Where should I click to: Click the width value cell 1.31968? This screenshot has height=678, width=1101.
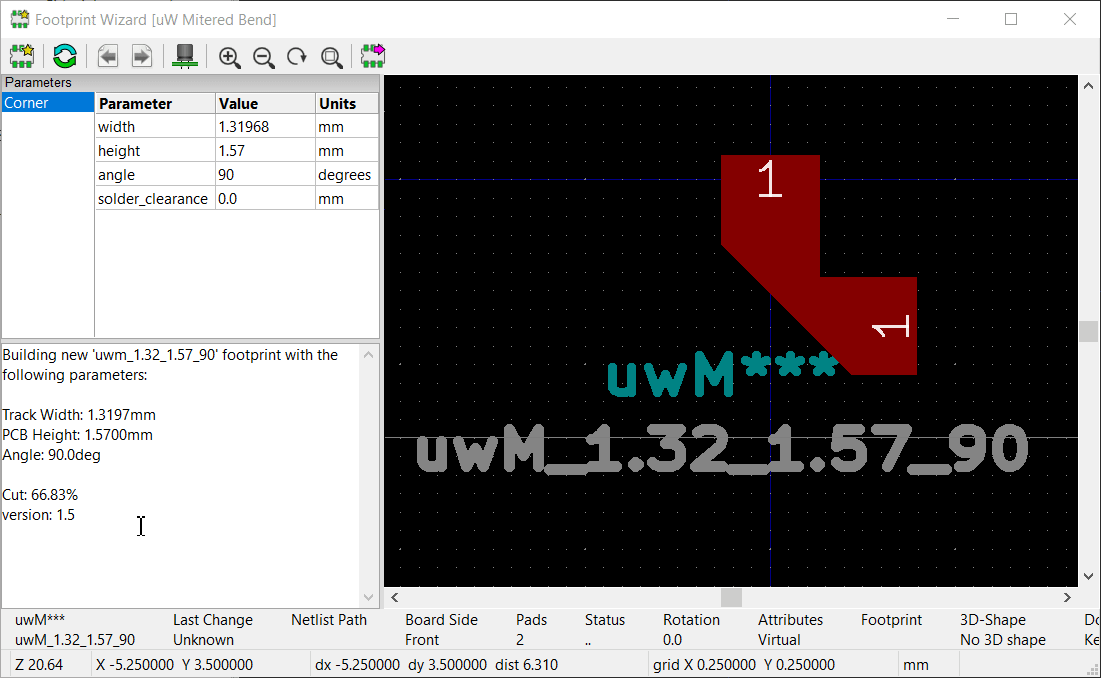[264, 127]
